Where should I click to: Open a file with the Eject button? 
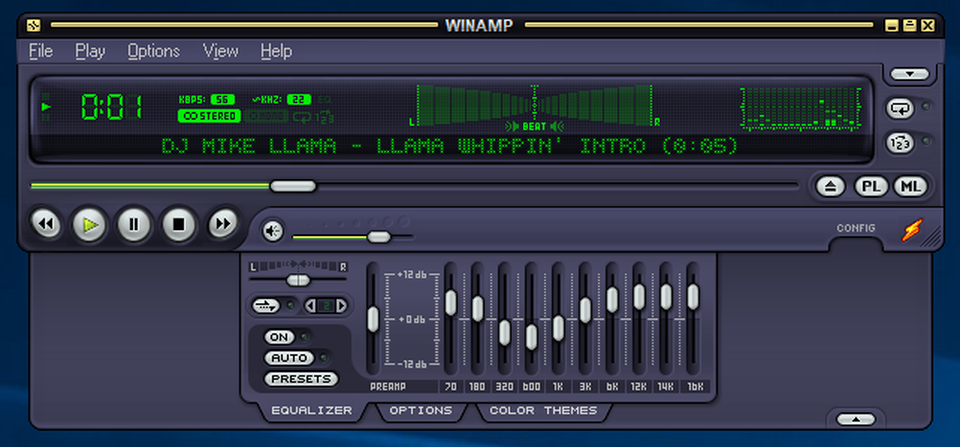pyautogui.click(x=831, y=187)
